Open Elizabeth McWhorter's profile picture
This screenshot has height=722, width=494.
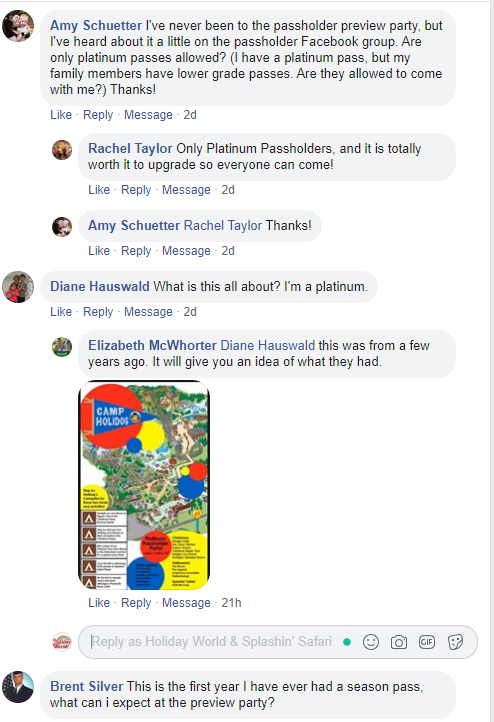pos(62,347)
